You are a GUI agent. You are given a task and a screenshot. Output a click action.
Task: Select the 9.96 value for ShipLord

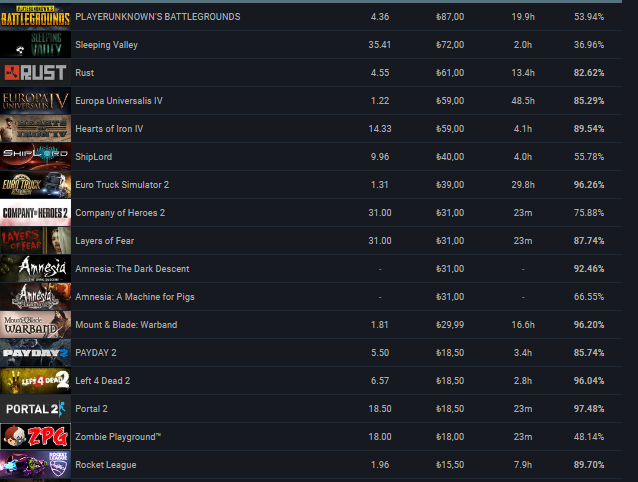380,157
